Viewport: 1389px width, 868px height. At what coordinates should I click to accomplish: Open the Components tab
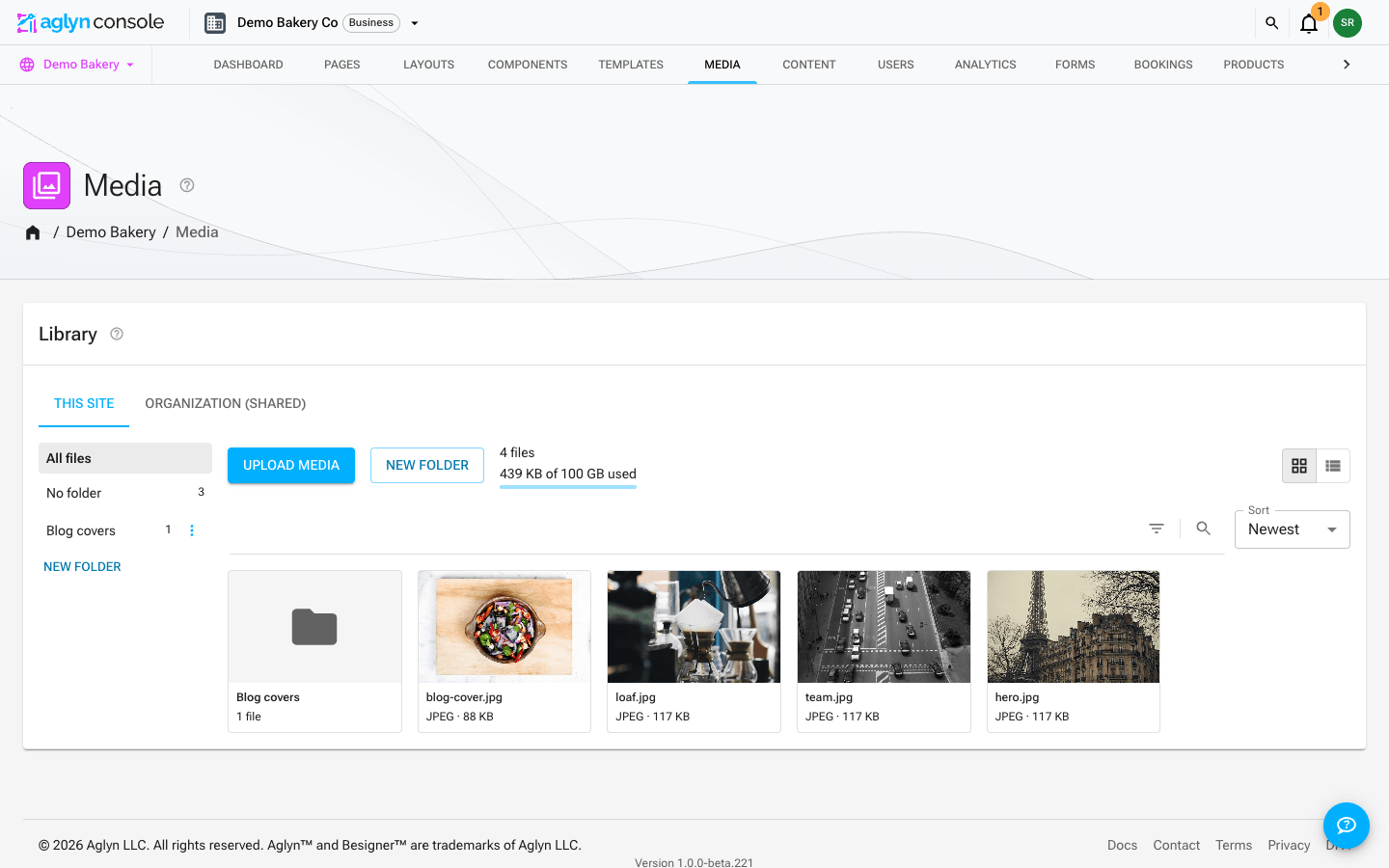528,65
